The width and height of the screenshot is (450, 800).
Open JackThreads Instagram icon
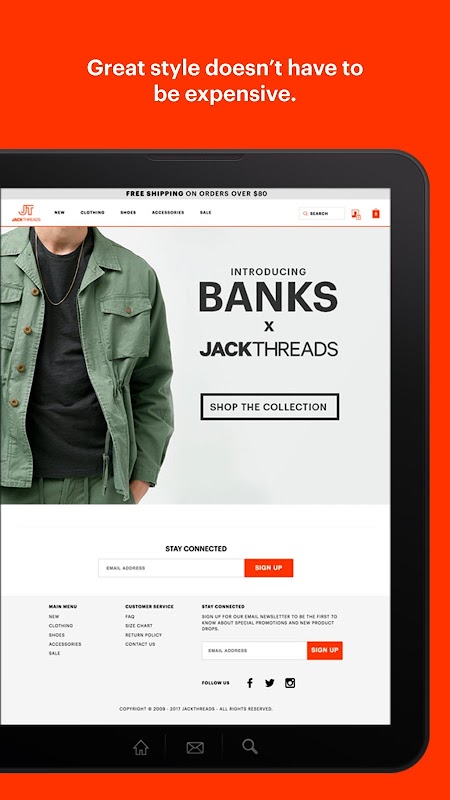290,683
